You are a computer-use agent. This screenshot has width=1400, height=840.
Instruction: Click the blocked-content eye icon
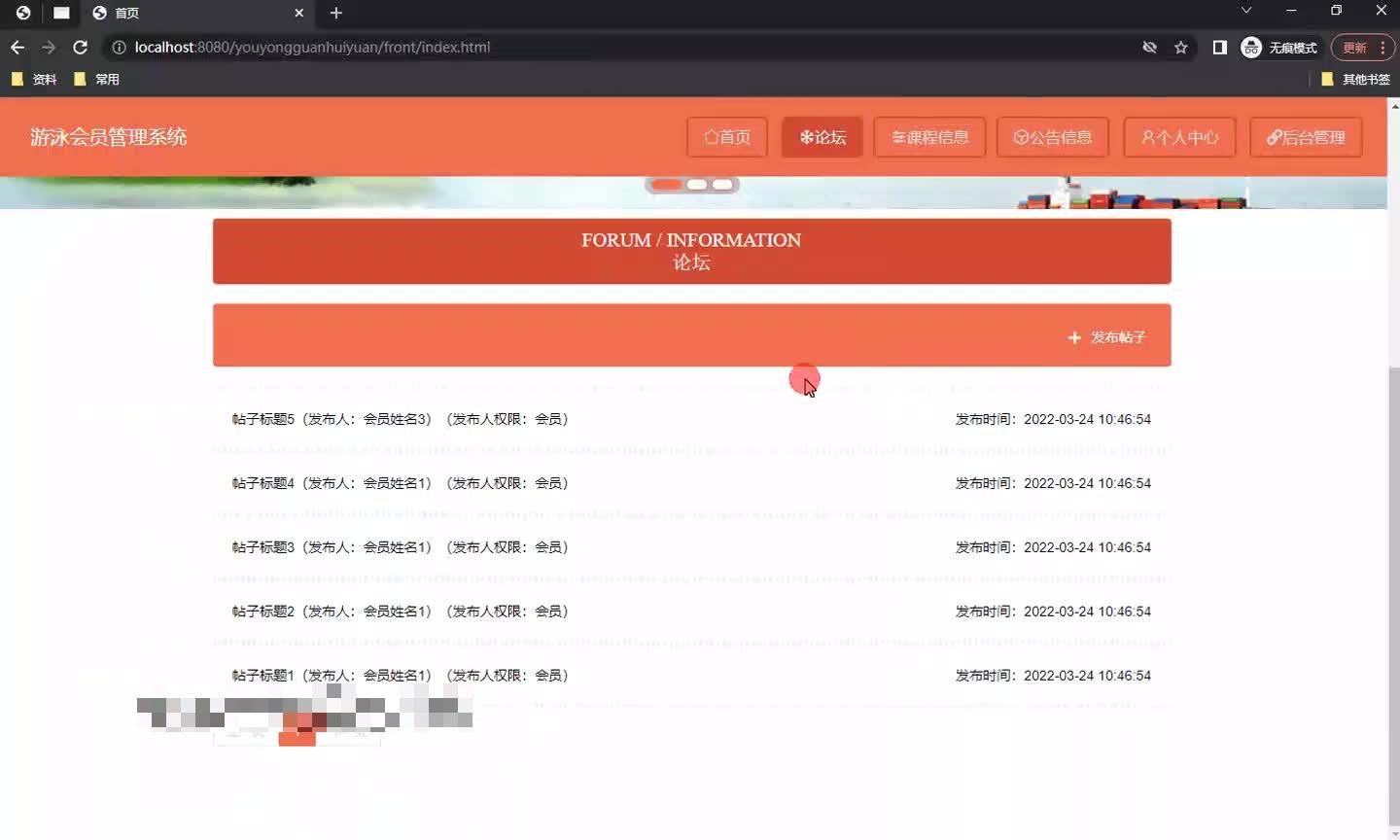pyautogui.click(x=1150, y=47)
